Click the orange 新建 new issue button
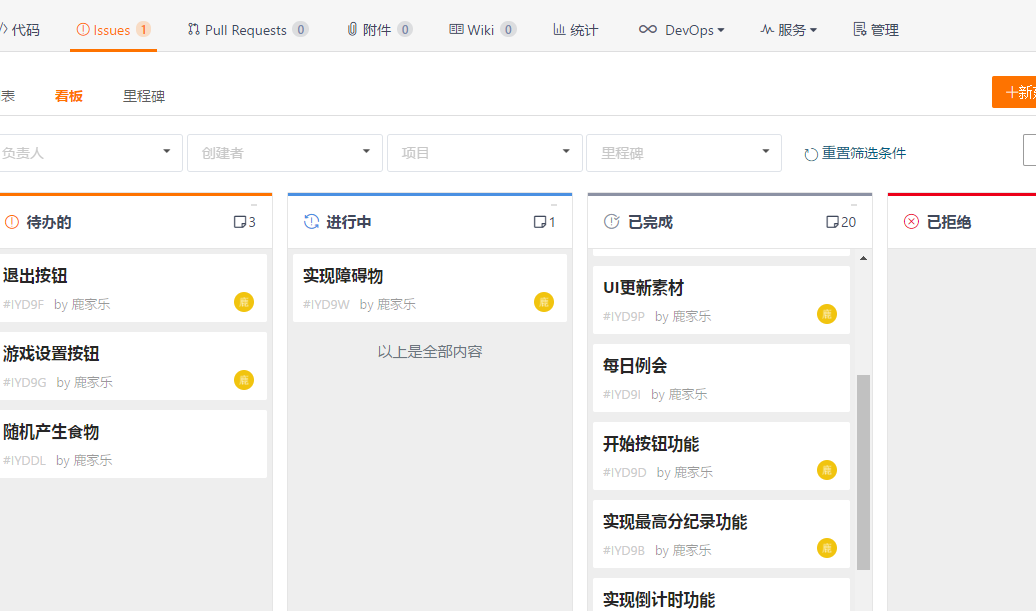Viewport: 1036px width, 611px height. coord(1014,92)
